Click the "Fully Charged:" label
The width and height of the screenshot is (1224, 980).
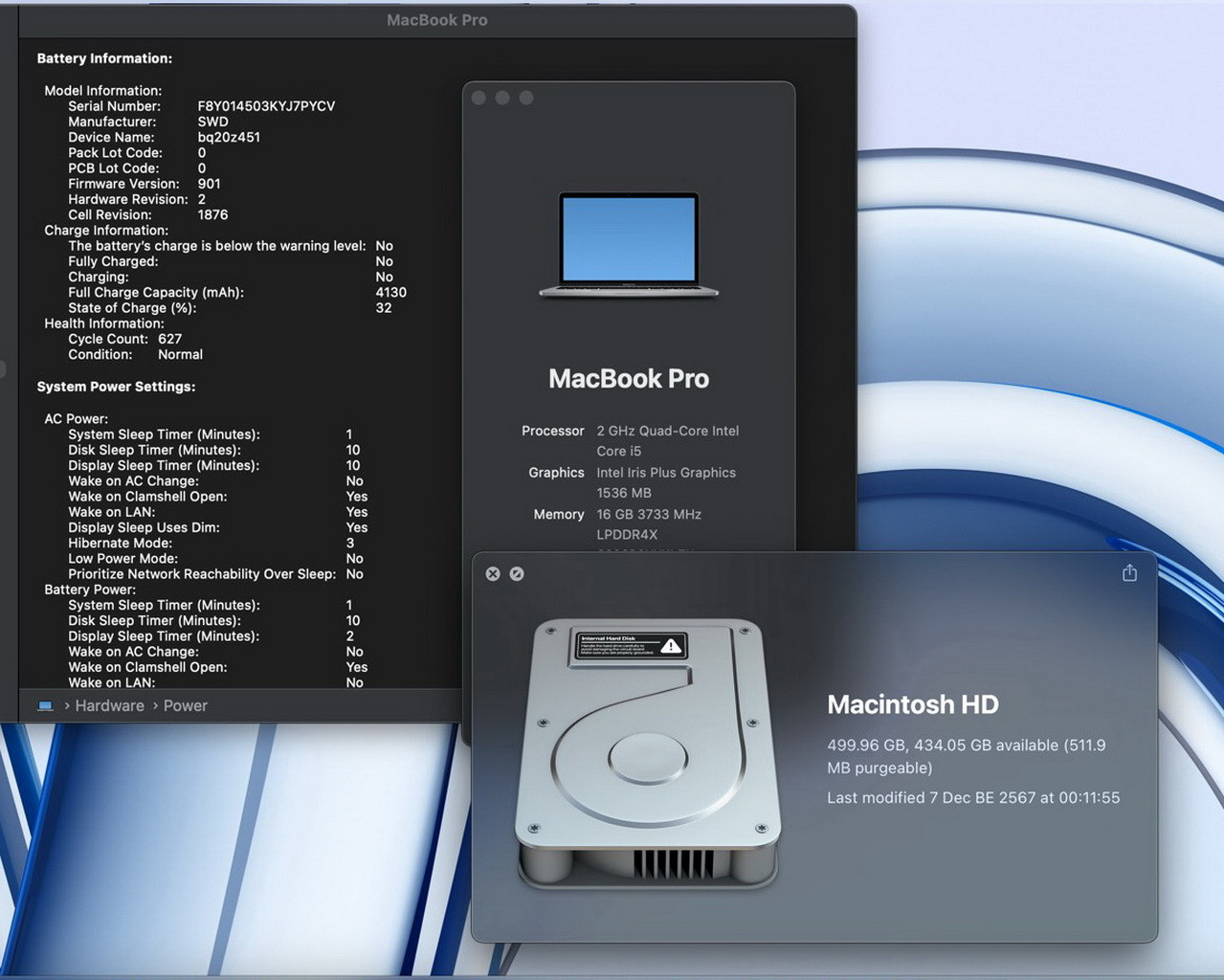click(113, 261)
